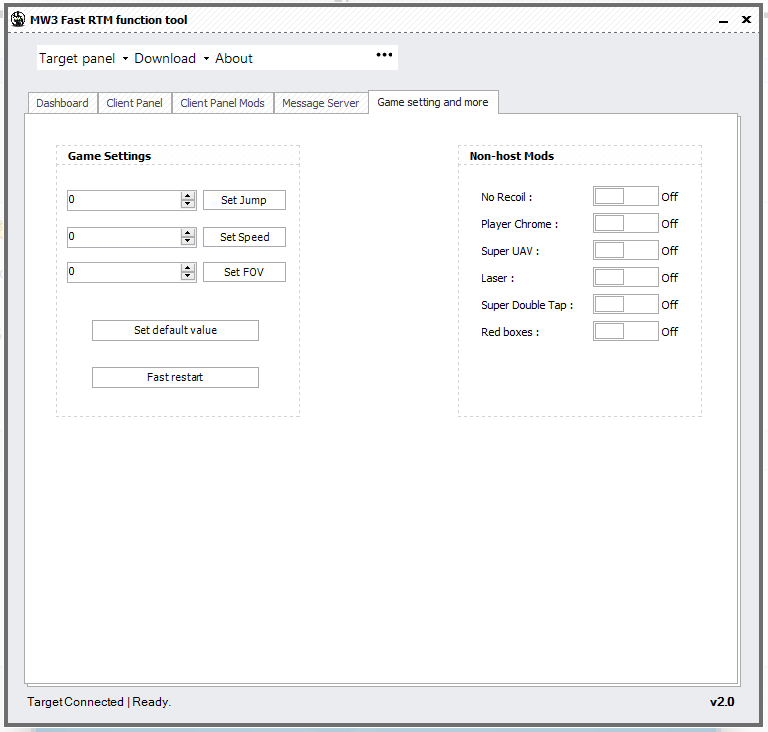Increase FOV value with up arrow
The height and width of the screenshot is (732, 768).
tap(188, 268)
